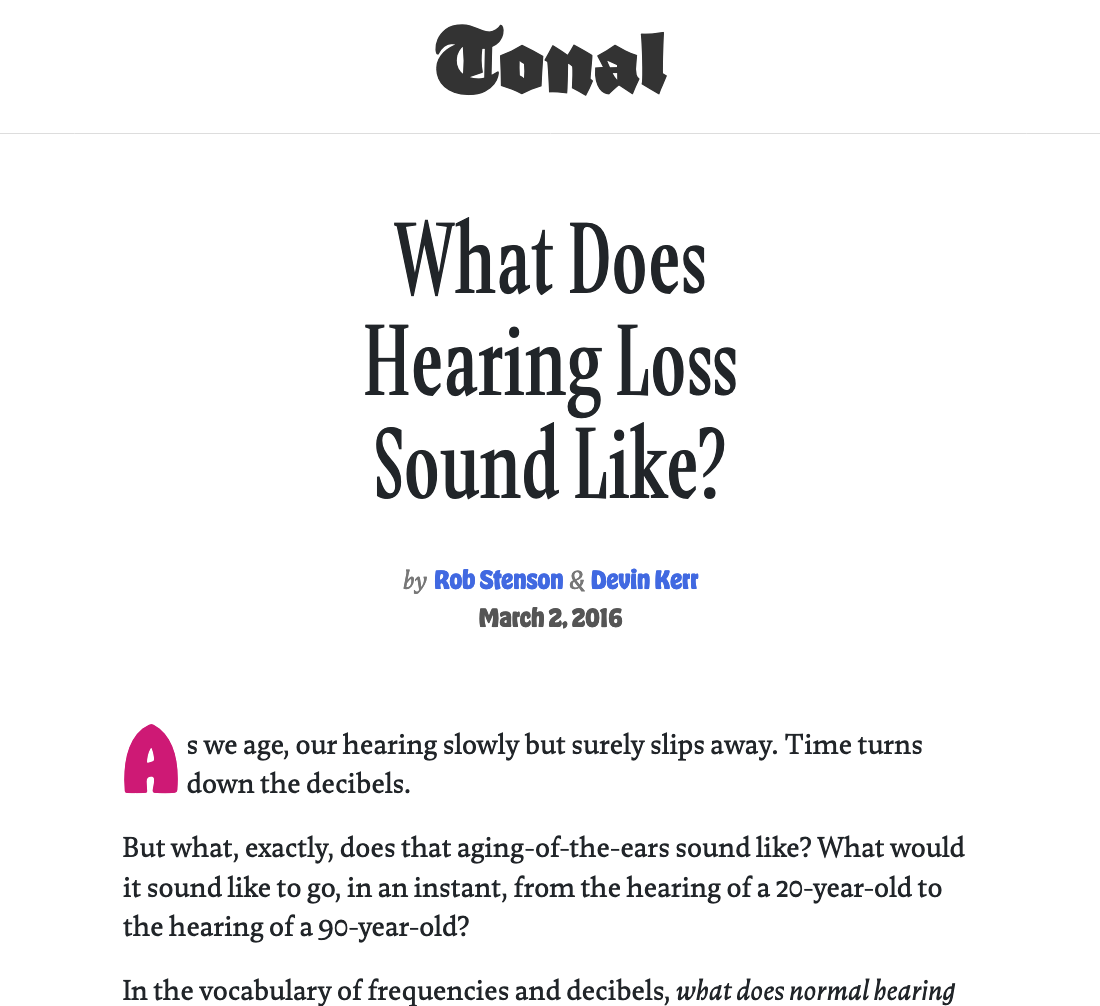Click the Tonal logo in the header

tap(550, 61)
